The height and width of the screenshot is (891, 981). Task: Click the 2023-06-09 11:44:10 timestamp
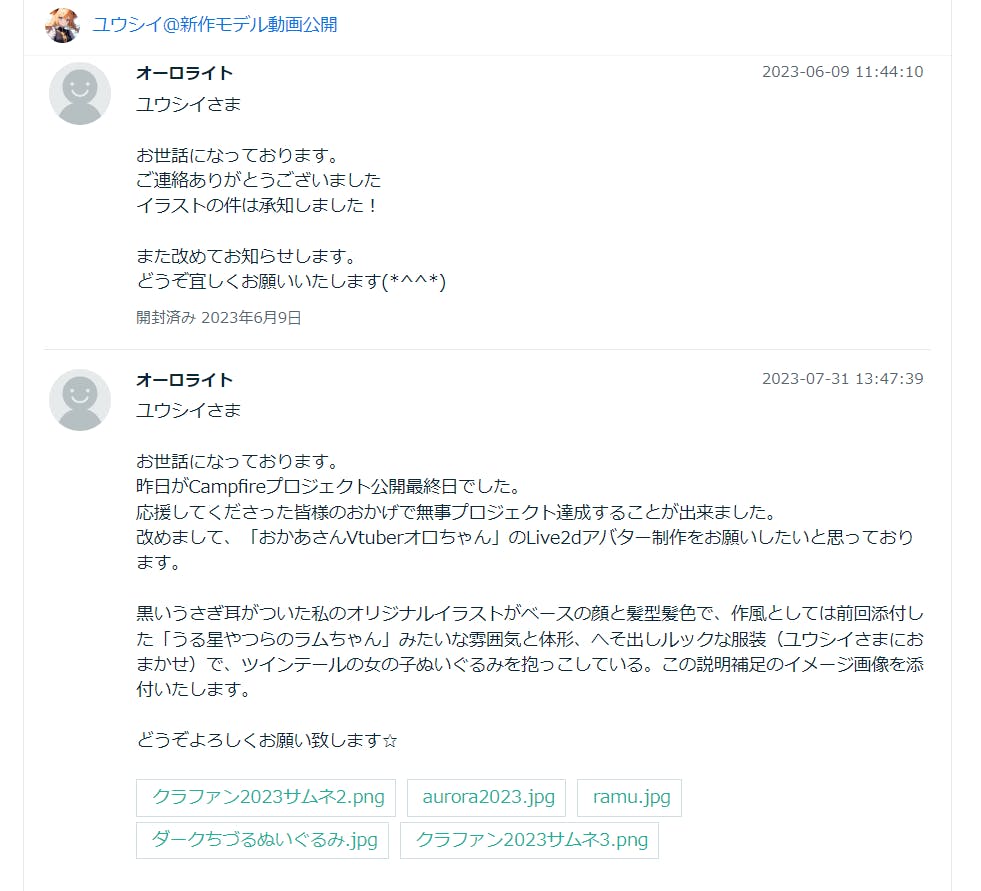[842, 72]
